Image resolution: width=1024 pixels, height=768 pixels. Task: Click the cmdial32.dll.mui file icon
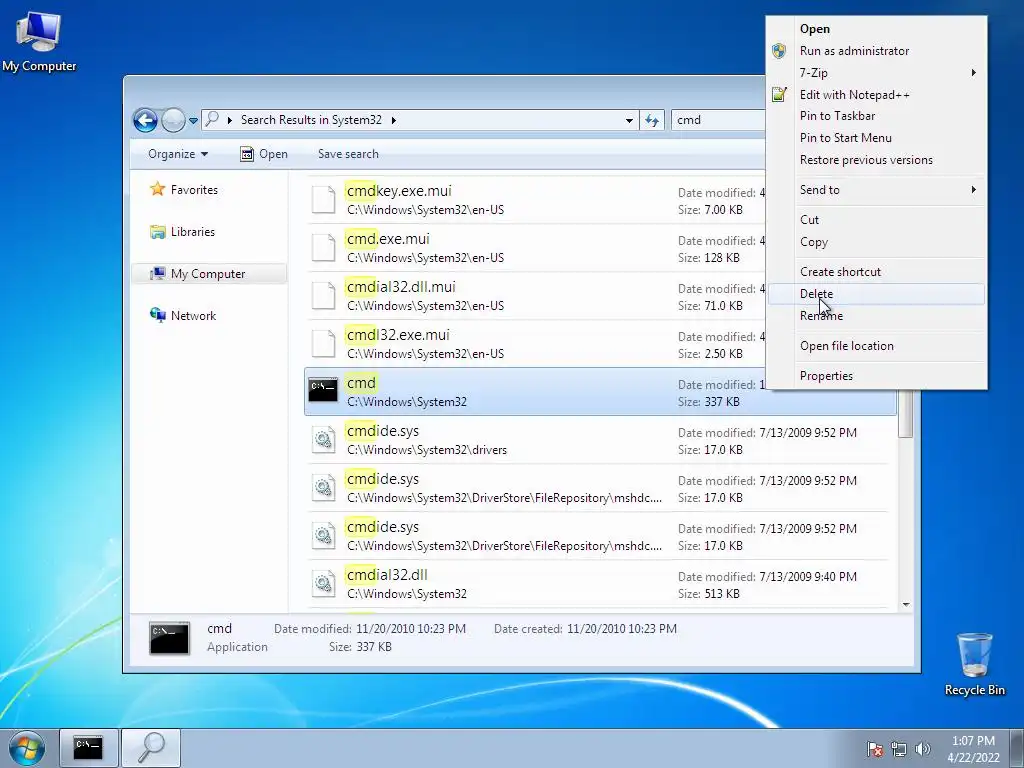coord(323,296)
